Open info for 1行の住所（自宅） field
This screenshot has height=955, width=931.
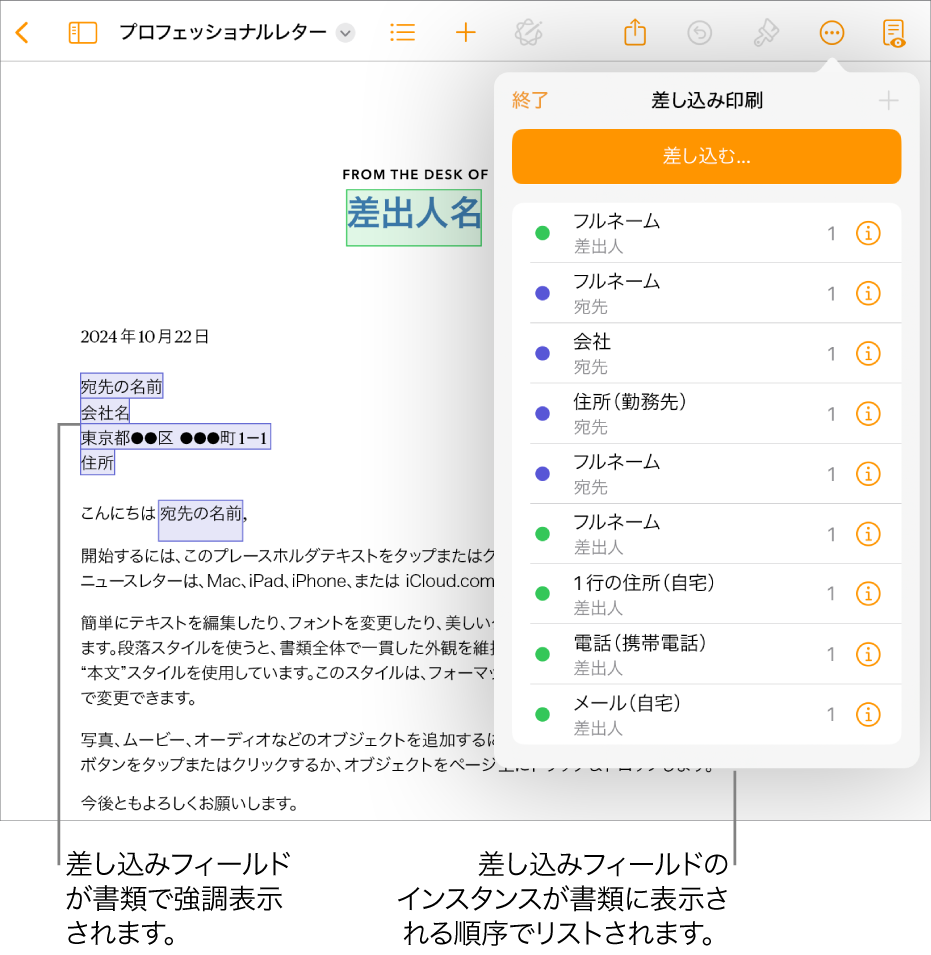868,594
